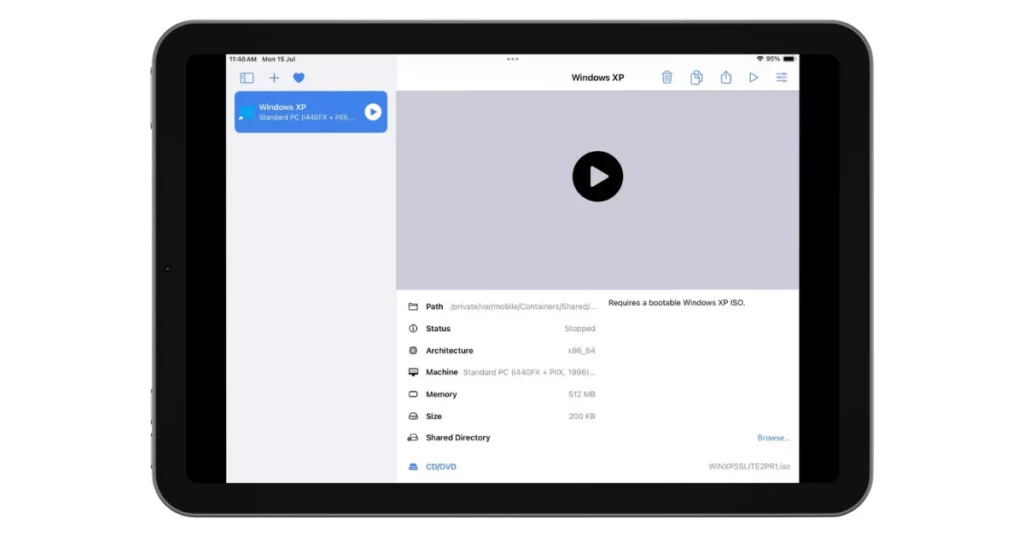Click the 512 MB memory value
This screenshot has height=536, width=1024.
[x=582, y=394]
